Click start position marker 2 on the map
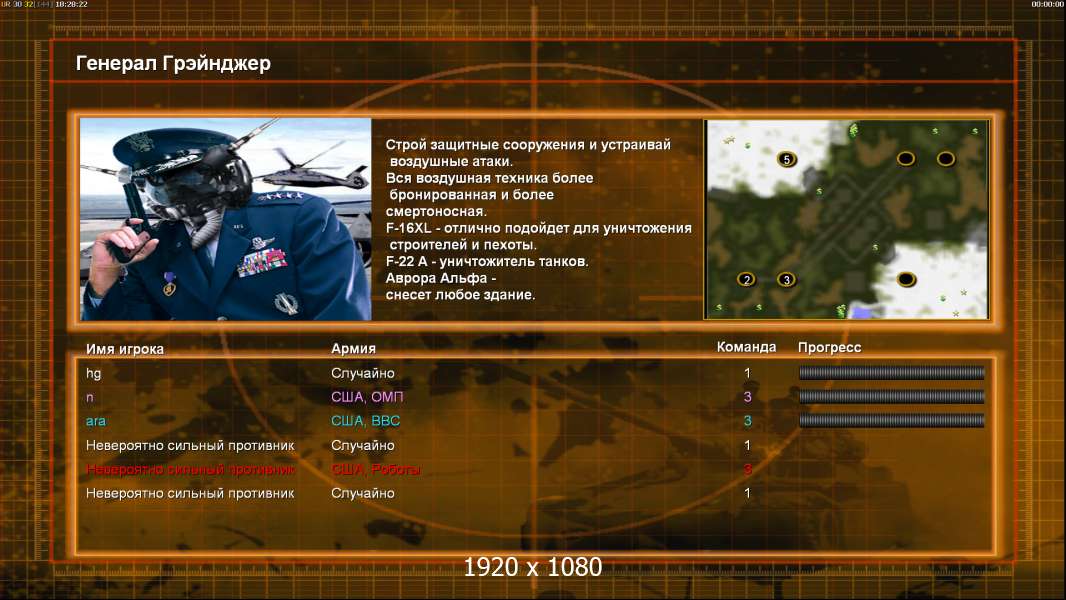Screen dimensions: 1066x600 point(746,279)
